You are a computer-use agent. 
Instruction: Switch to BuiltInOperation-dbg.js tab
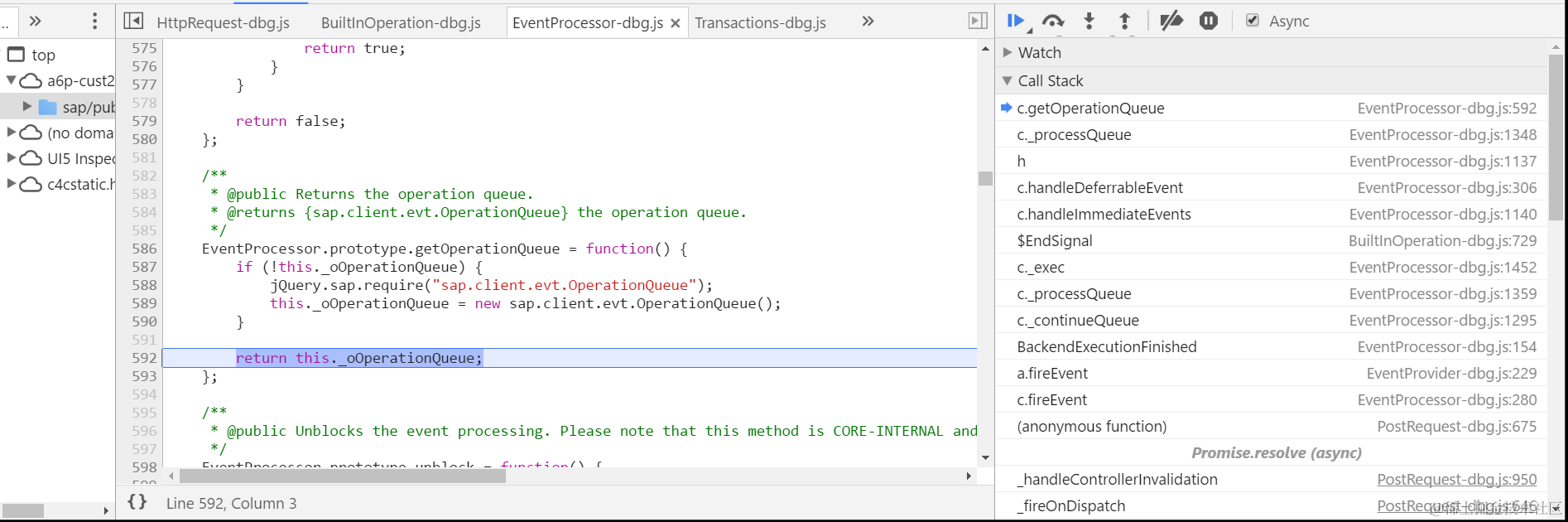coord(401,23)
